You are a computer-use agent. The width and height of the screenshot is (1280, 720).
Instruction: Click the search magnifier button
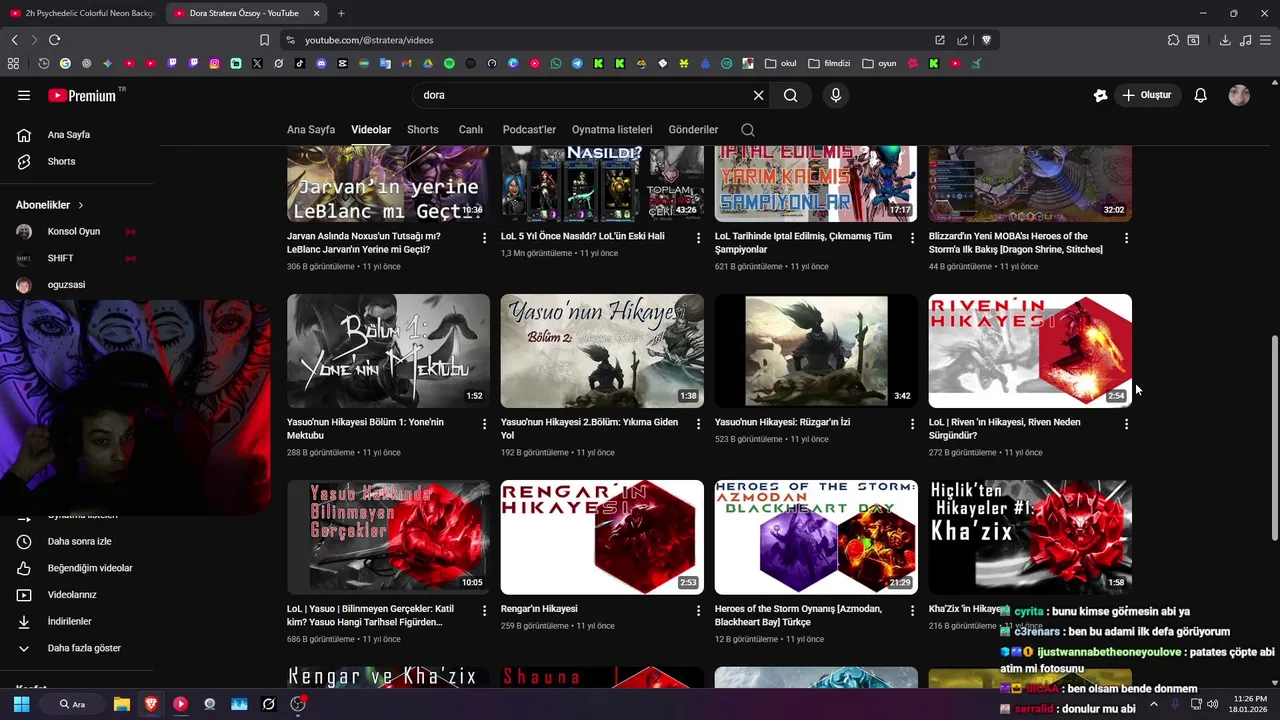(x=791, y=95)
